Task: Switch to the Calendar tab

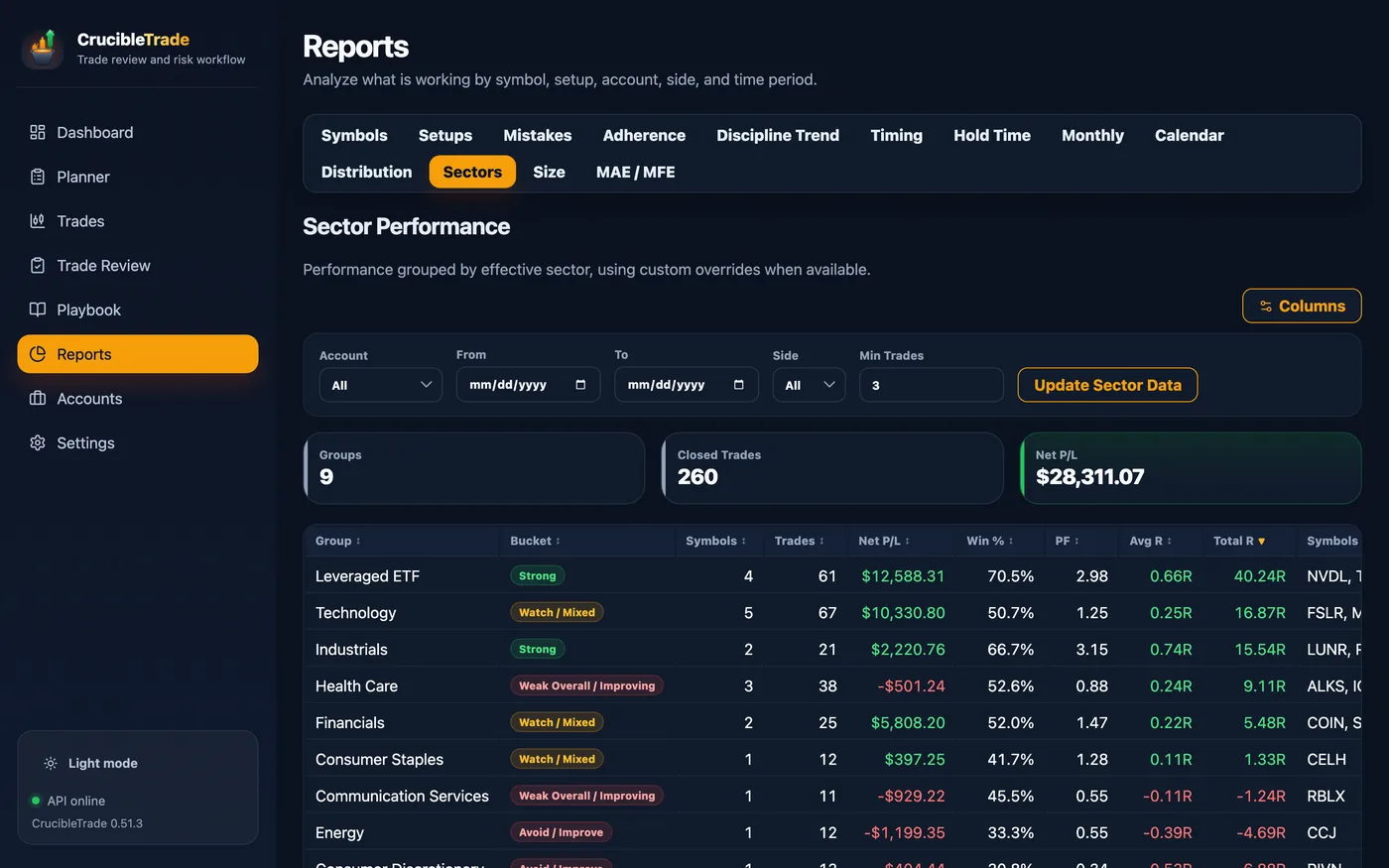Action: (x=1190, y=135)
